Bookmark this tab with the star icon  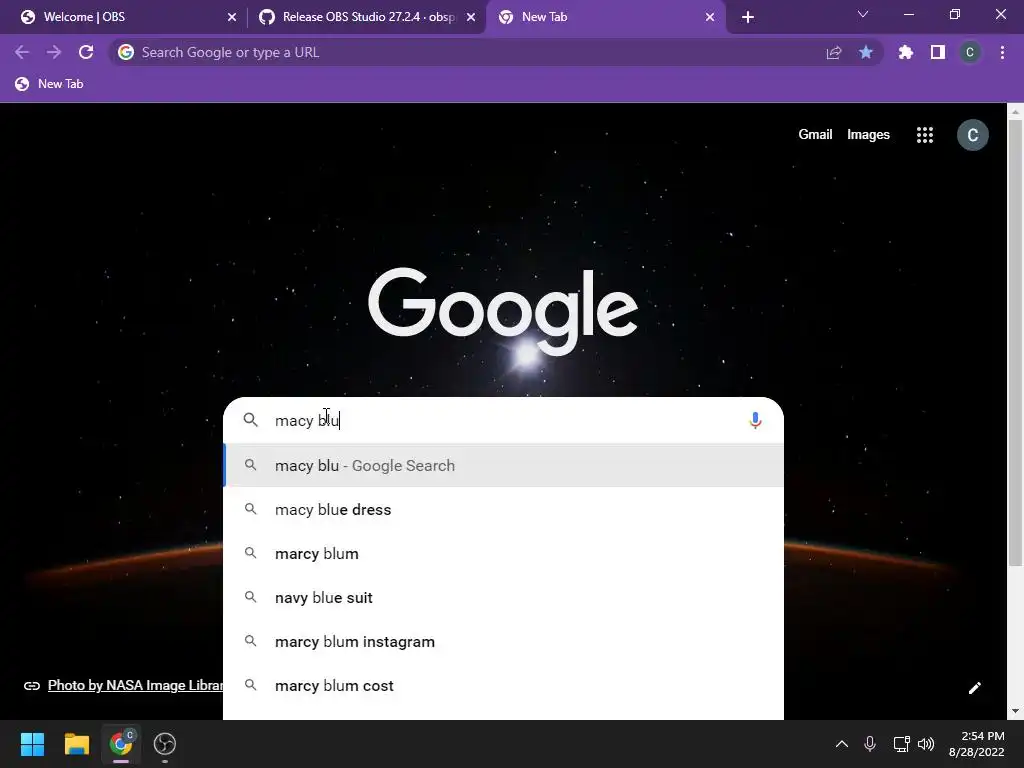pyautogui.click(x=866, y=52)
